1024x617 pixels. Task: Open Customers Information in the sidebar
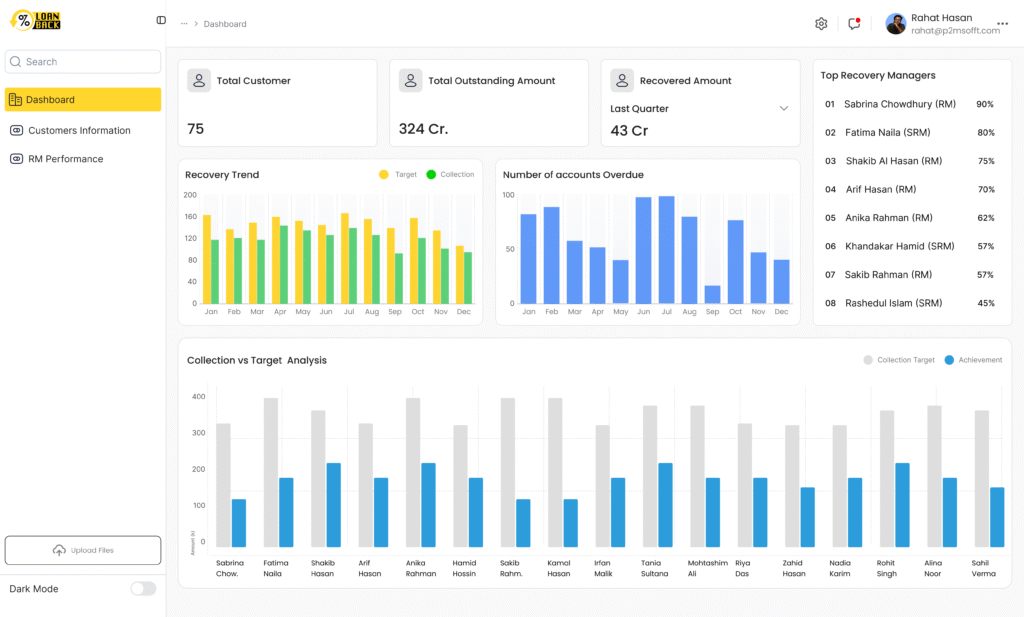tap(79, 131)
